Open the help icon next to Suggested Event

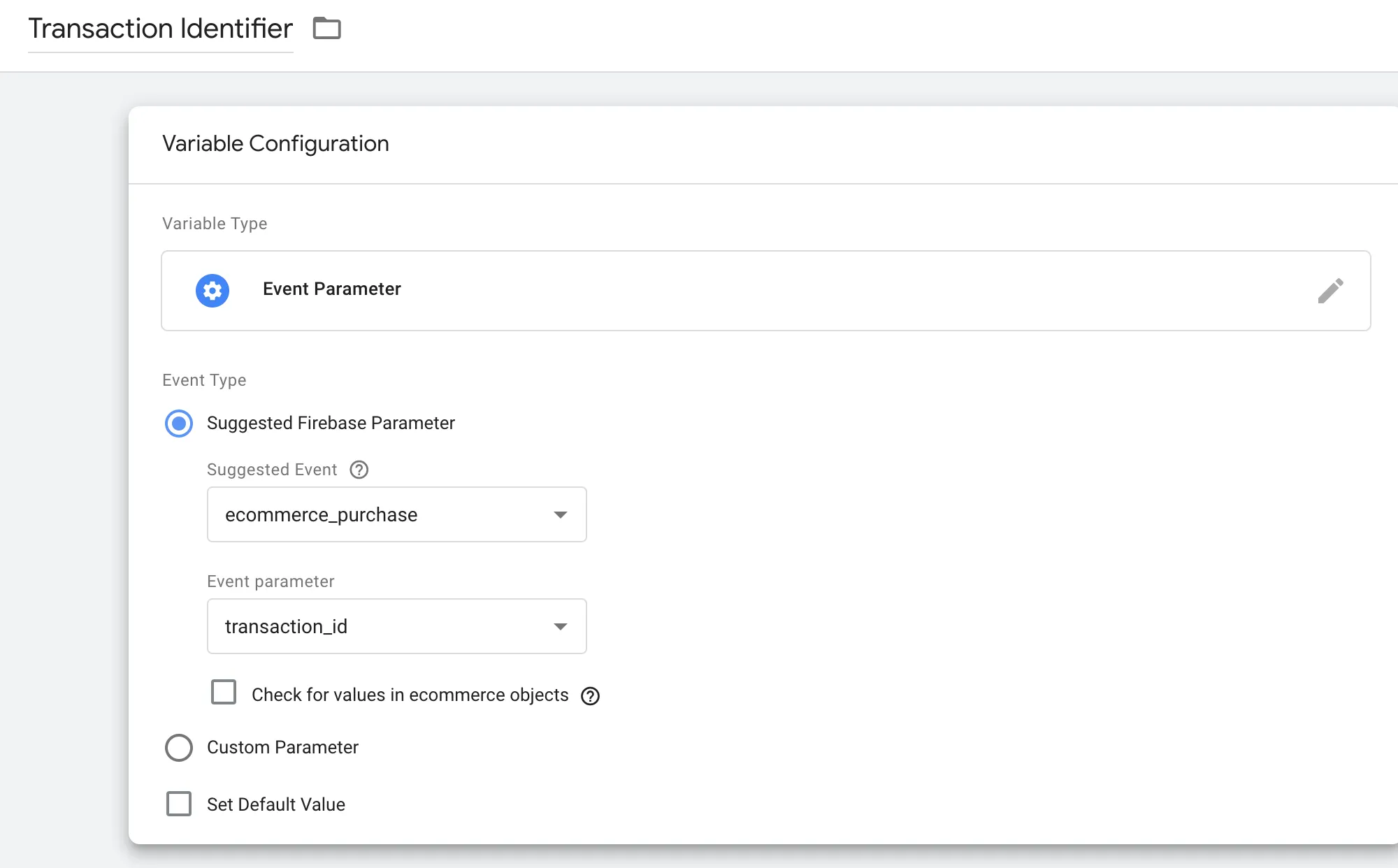[x=359, y=470]
